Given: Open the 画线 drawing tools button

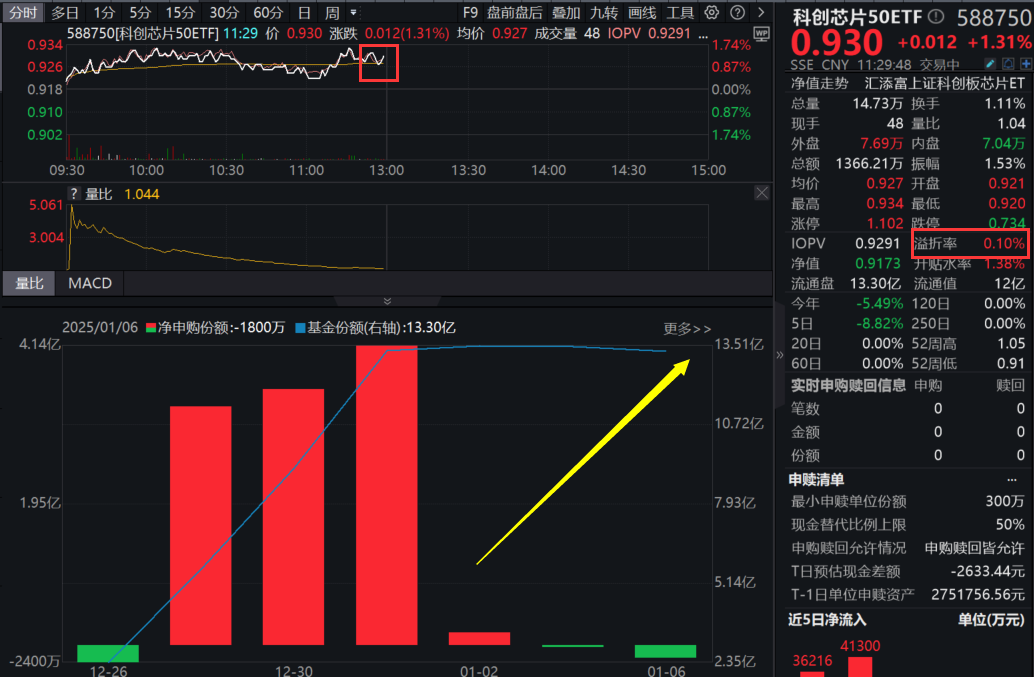Looking at the screenshot, I should 642,13.
